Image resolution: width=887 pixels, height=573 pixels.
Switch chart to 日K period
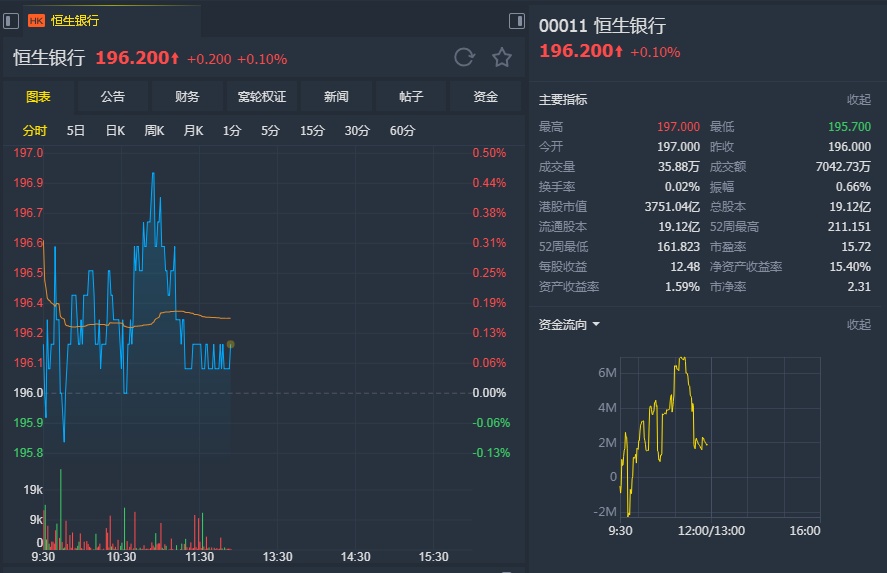pyautogui.click(x=115, y=130)
